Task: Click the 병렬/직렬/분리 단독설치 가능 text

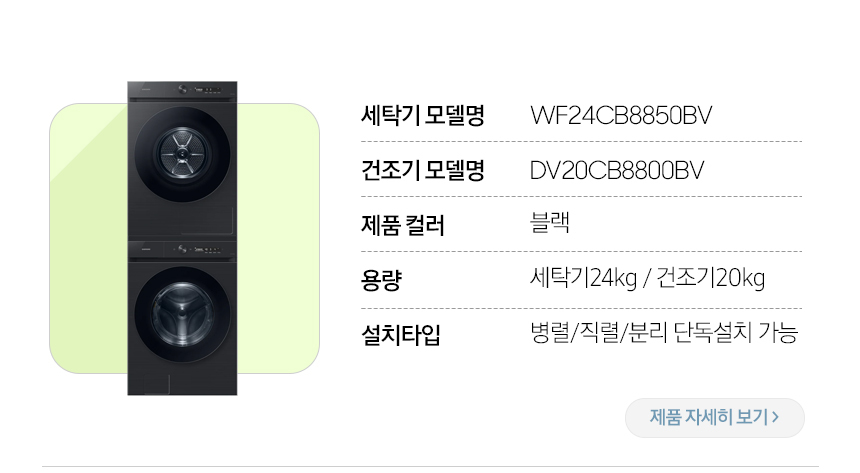Action: (x=664, y=333)
